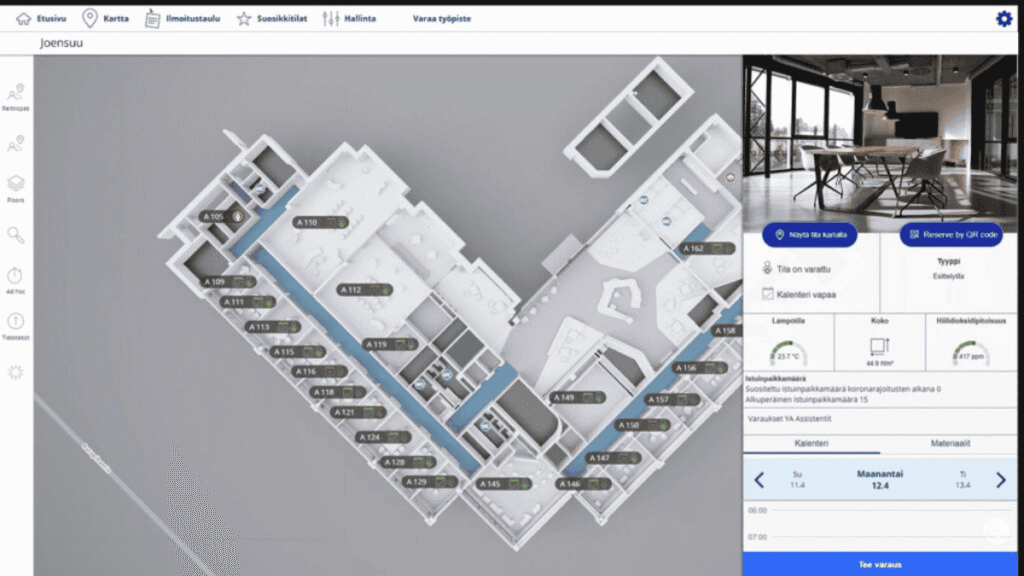
Task: Click the second person-location sidebar icon
Action: pos(16,144)
